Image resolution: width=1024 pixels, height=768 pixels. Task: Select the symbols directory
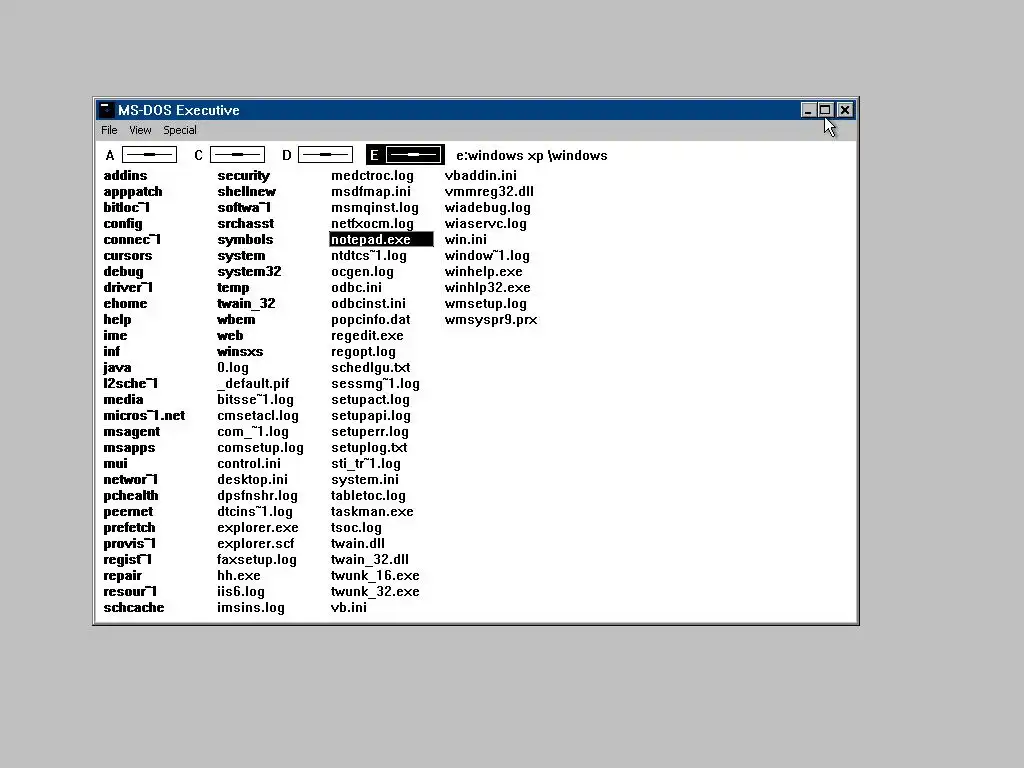[x=246, y=239]
